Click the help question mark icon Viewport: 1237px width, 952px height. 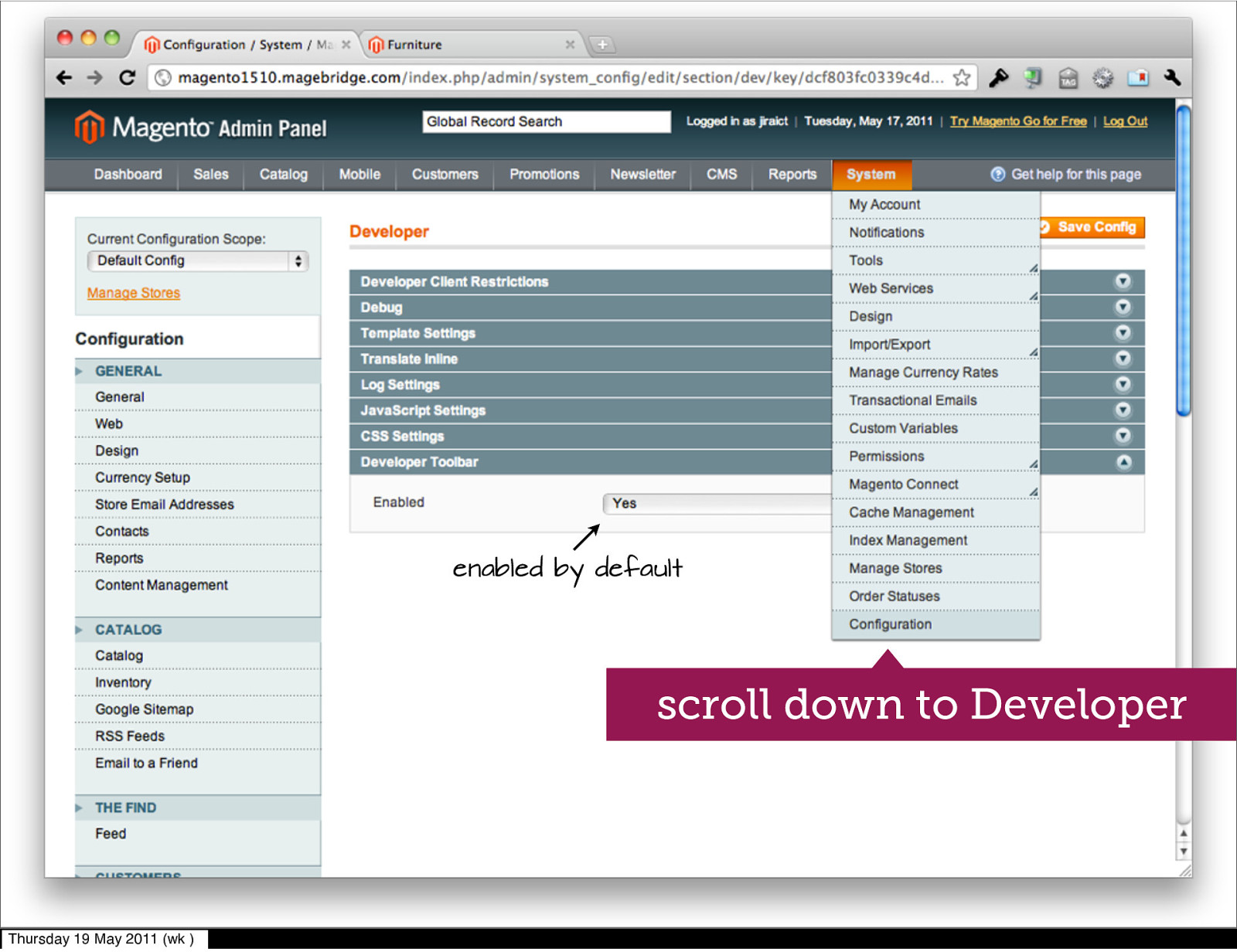click(997, 174)
